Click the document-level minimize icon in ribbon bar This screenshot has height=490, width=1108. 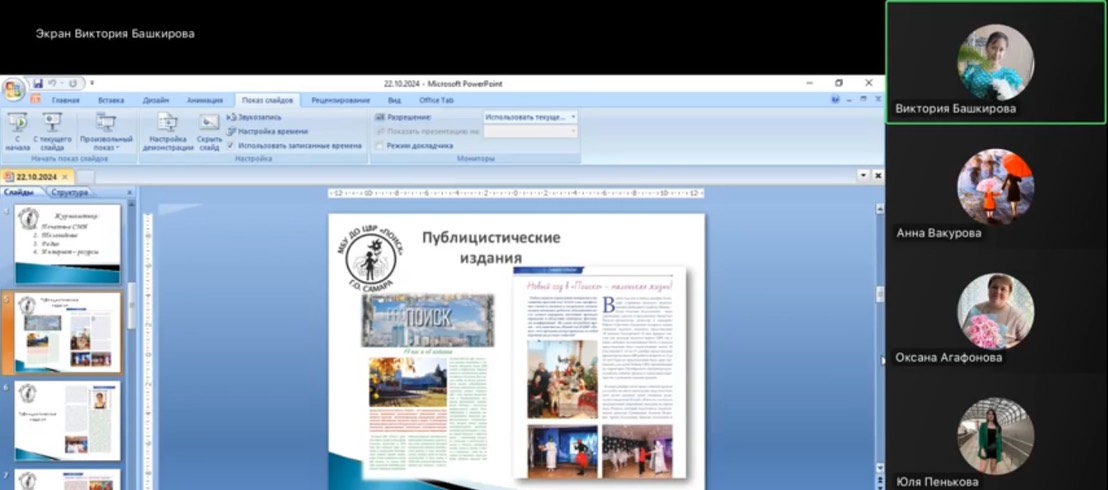point(850,100)
